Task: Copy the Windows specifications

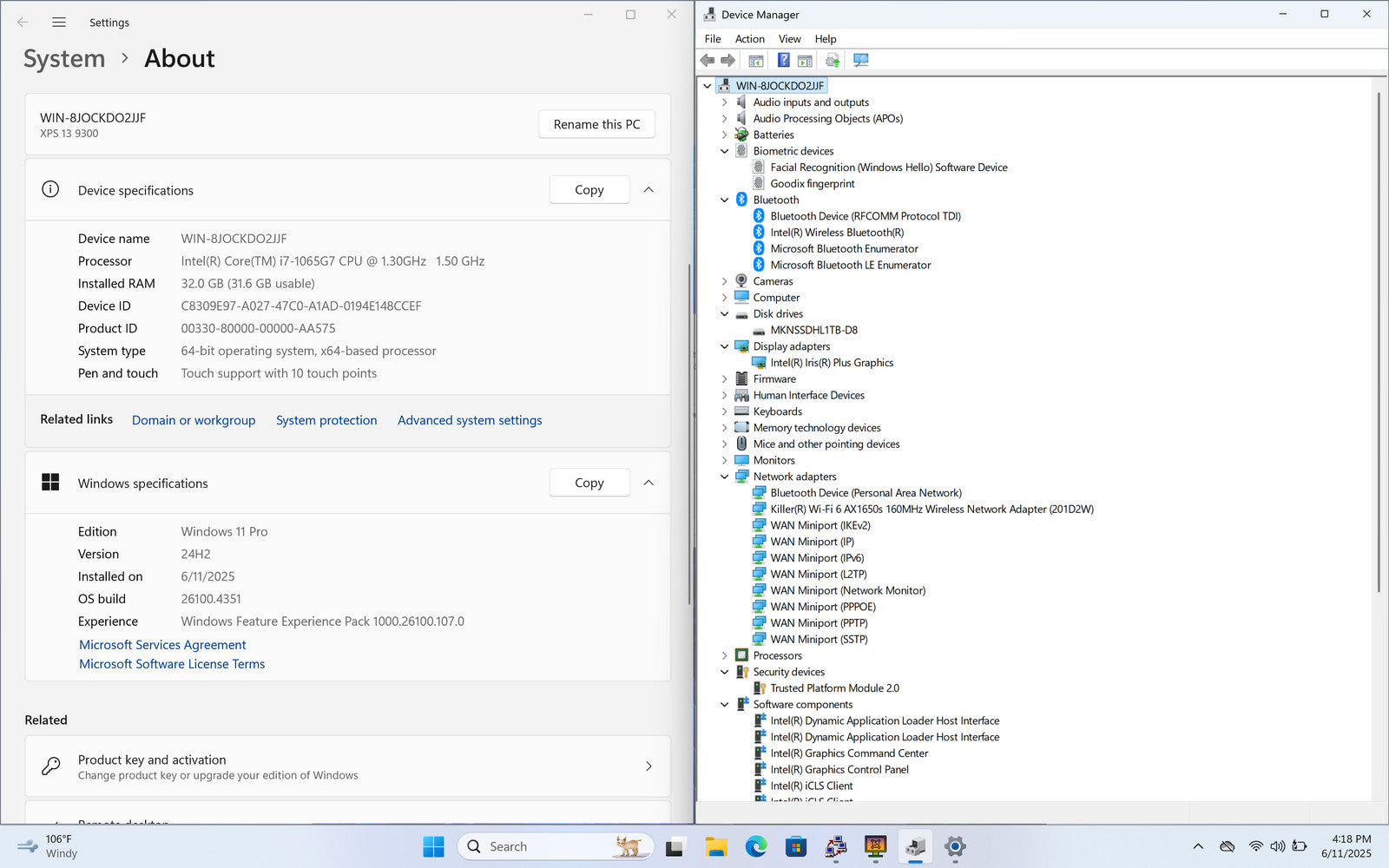Action: [589, 483]
